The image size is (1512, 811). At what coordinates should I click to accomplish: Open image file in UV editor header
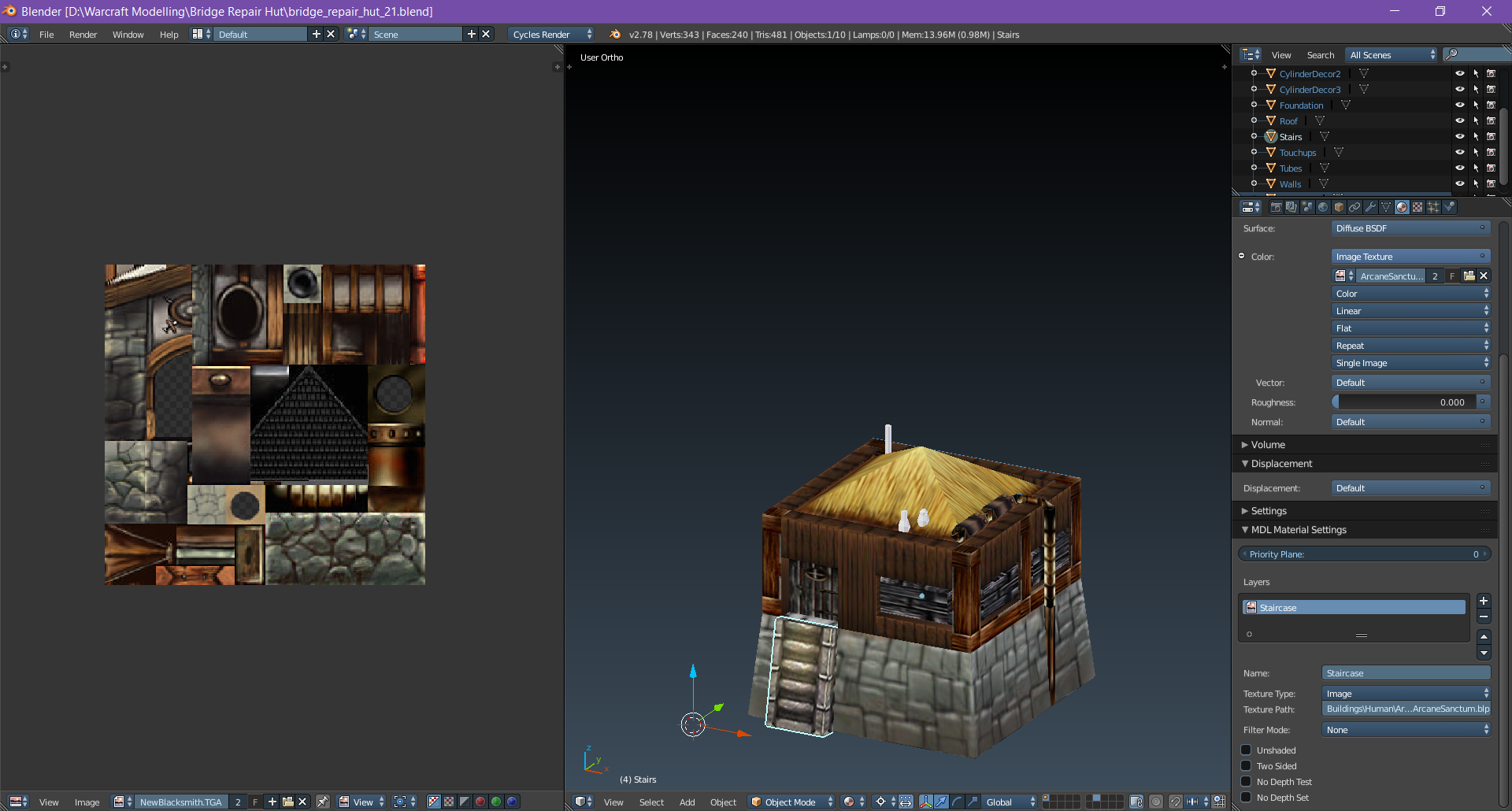pos(287,802)
